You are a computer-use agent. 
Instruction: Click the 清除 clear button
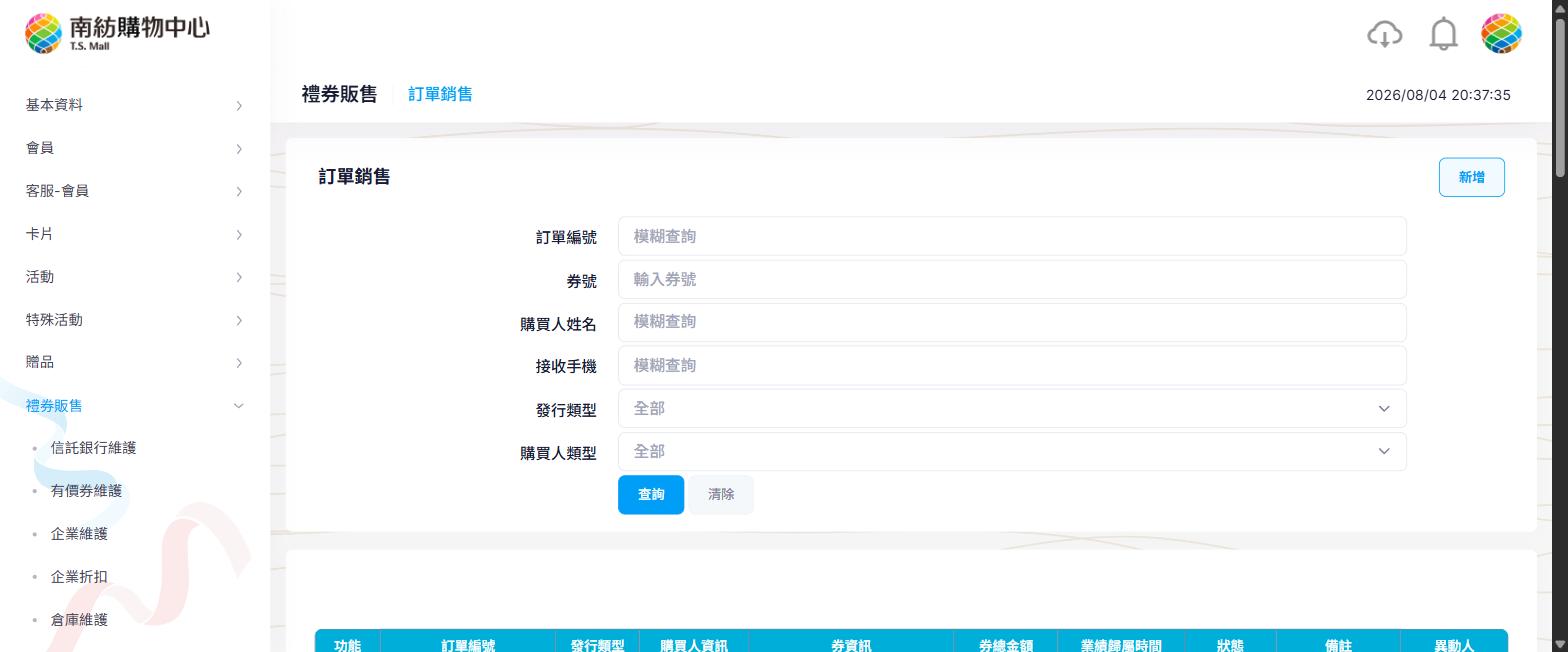pyautogui.click(x=721, y=494)
